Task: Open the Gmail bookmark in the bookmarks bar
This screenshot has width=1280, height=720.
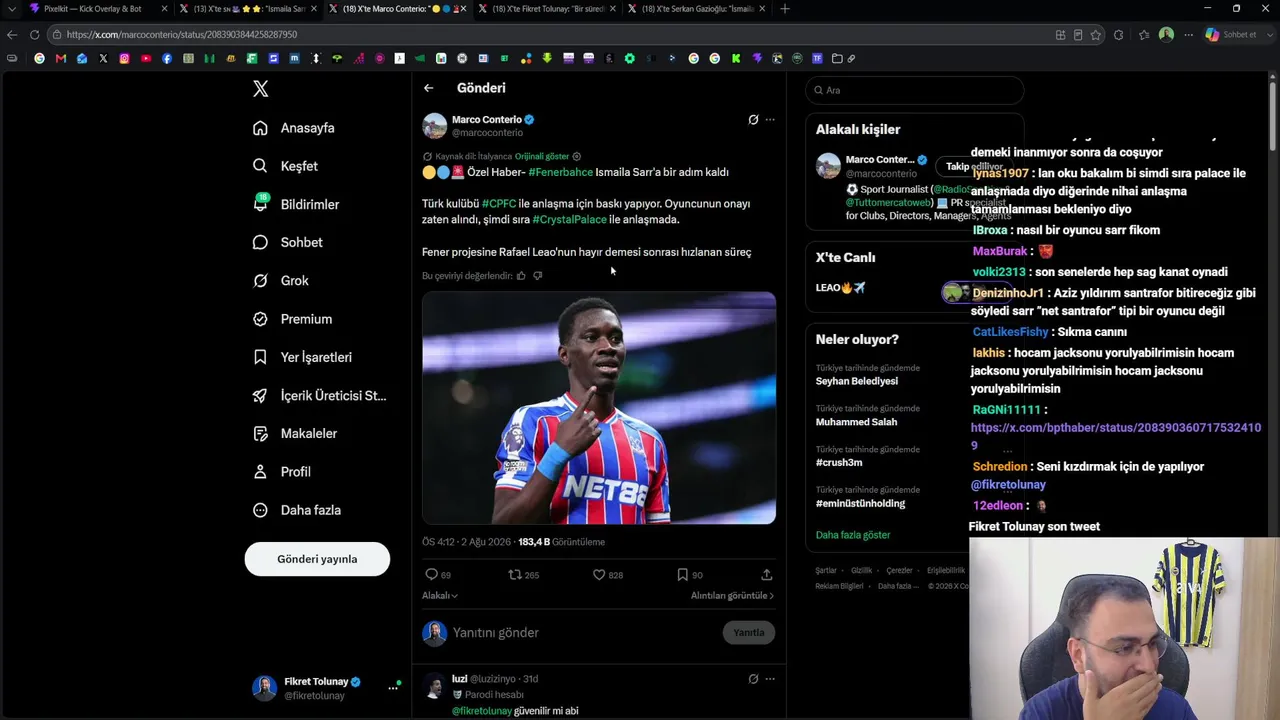Action: (x=61, y=58)
